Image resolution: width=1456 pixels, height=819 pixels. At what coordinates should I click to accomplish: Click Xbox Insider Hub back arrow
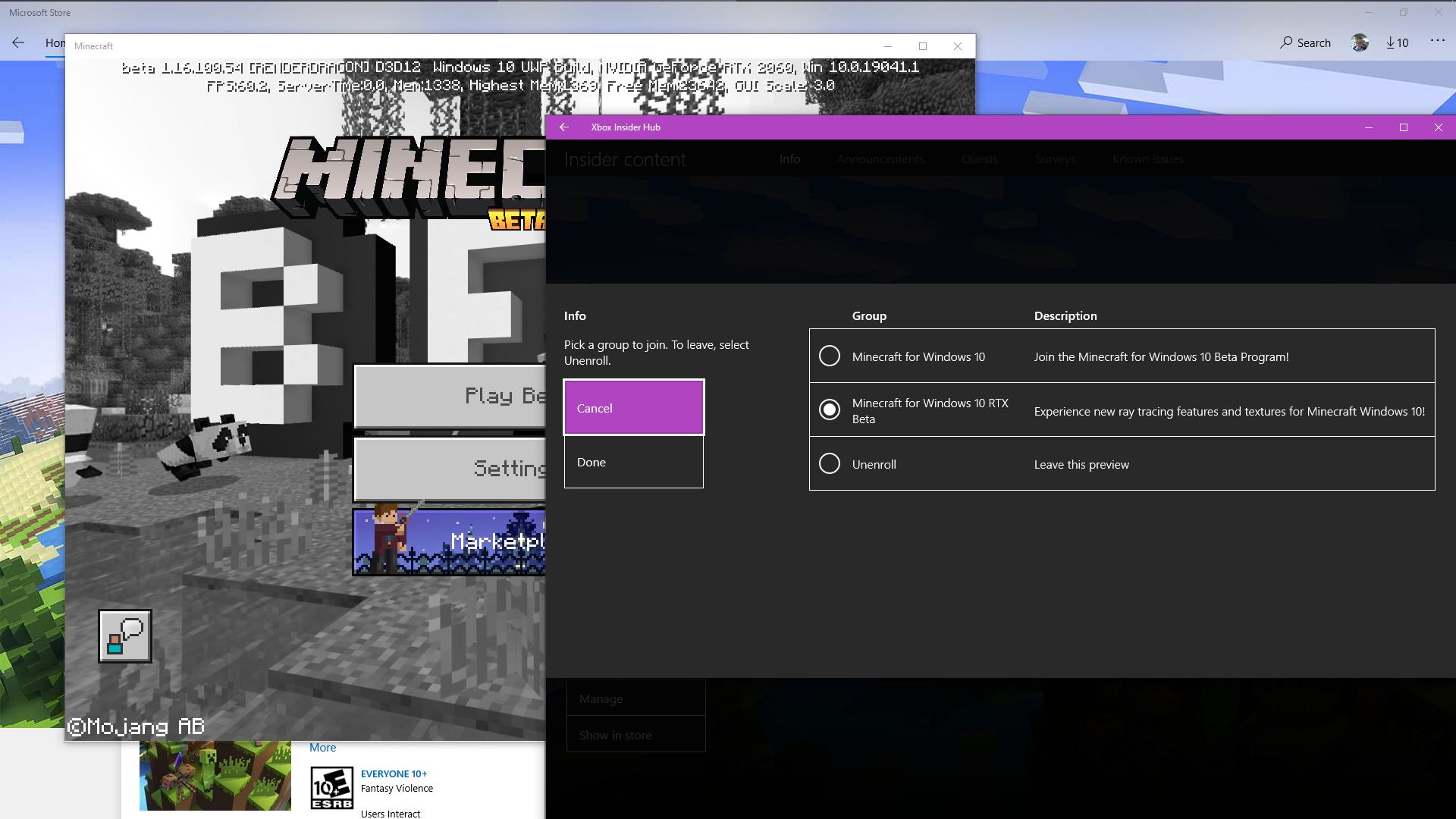click(564, 127)
